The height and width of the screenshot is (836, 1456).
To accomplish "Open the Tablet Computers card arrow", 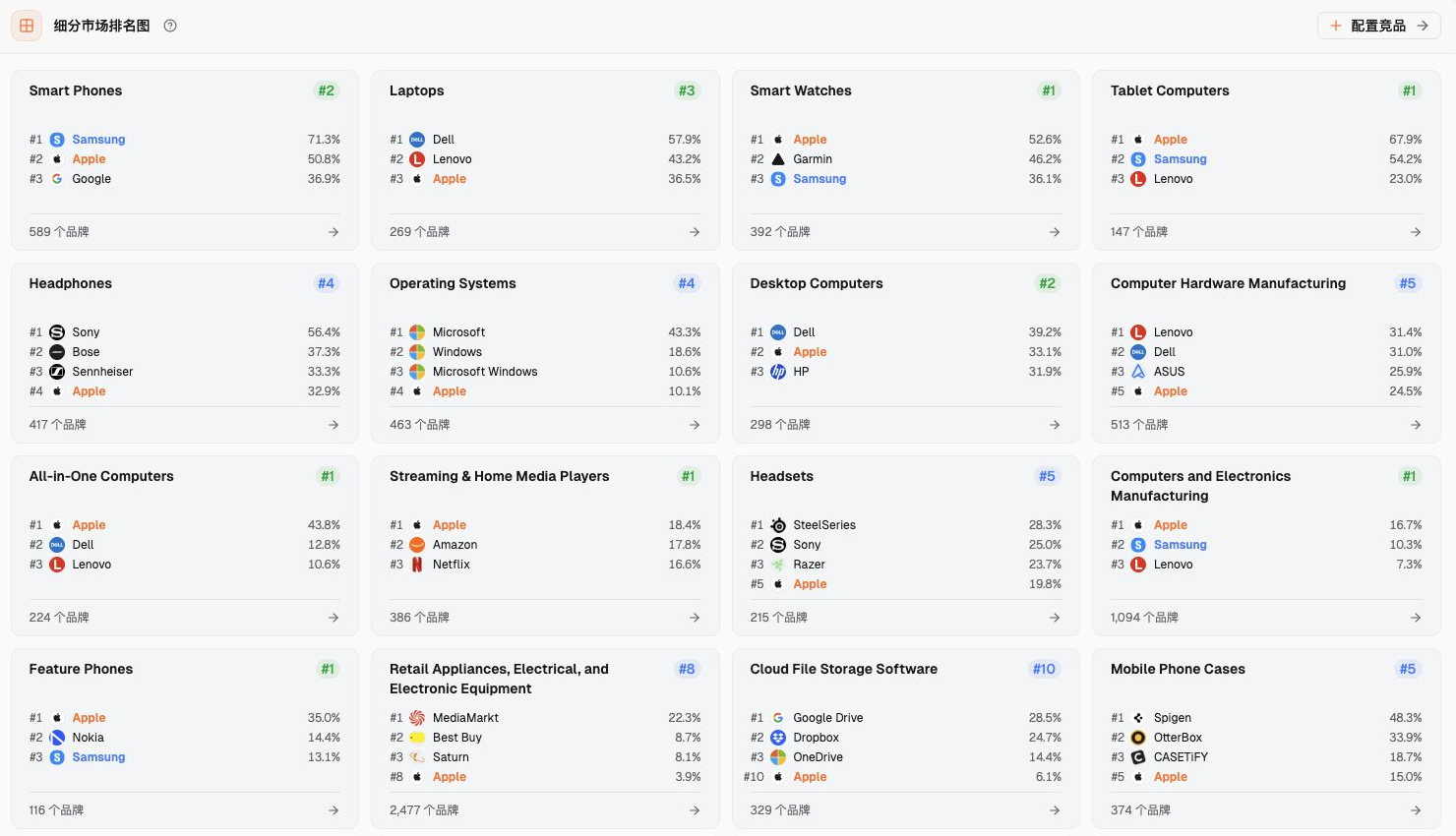I will (1416, 232).
